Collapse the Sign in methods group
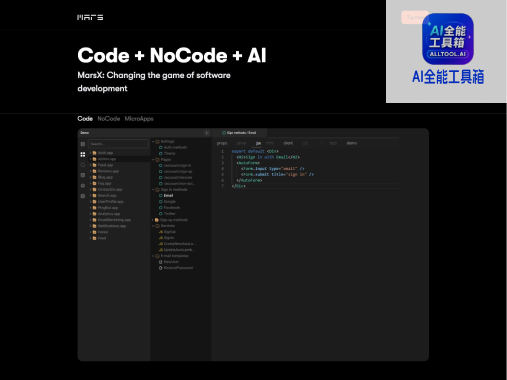The height and width of the screenshot is (380, 507). tap(153, 190)
